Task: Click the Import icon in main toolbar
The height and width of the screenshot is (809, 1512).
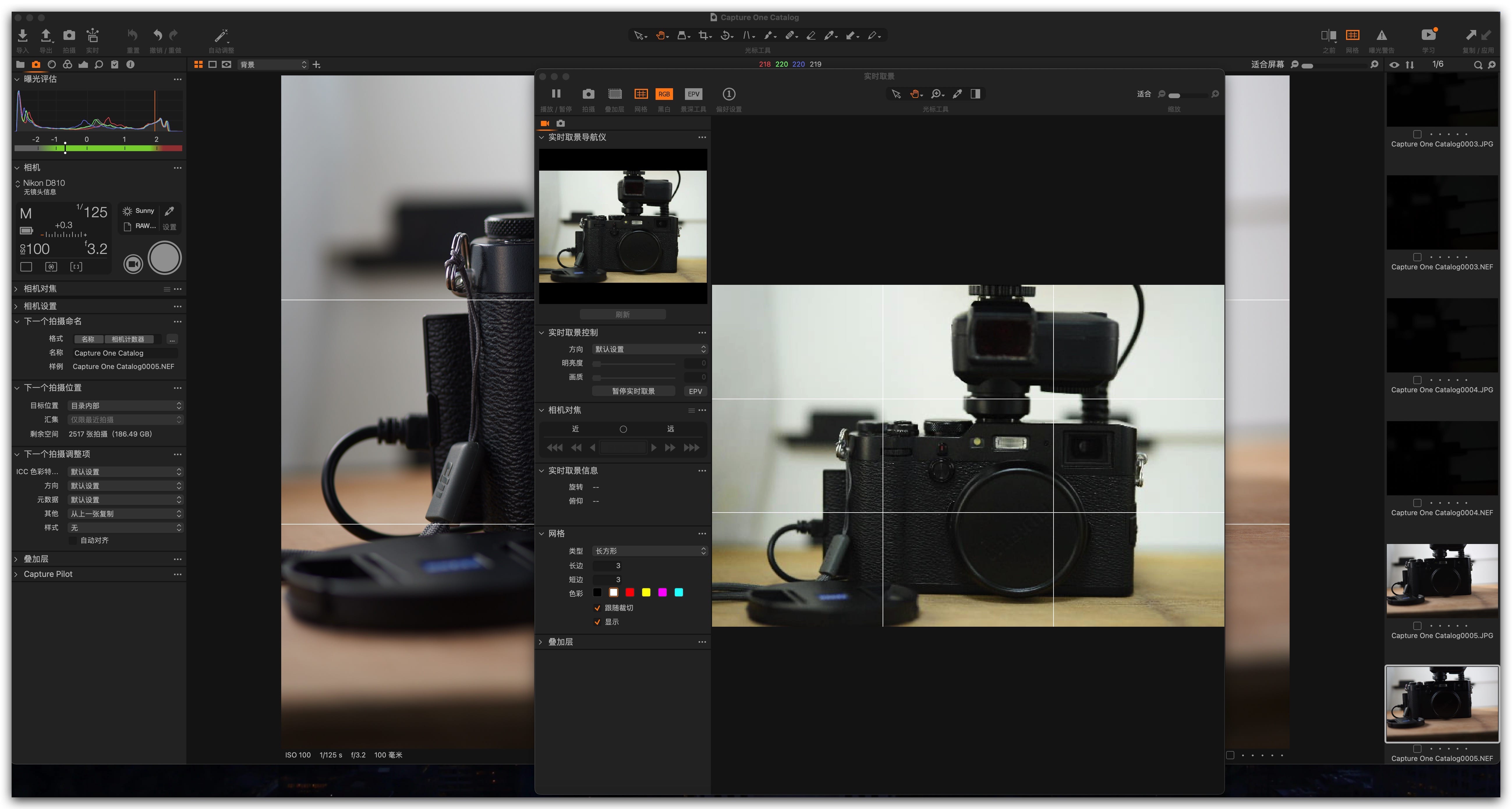Action: coord(22,35)
